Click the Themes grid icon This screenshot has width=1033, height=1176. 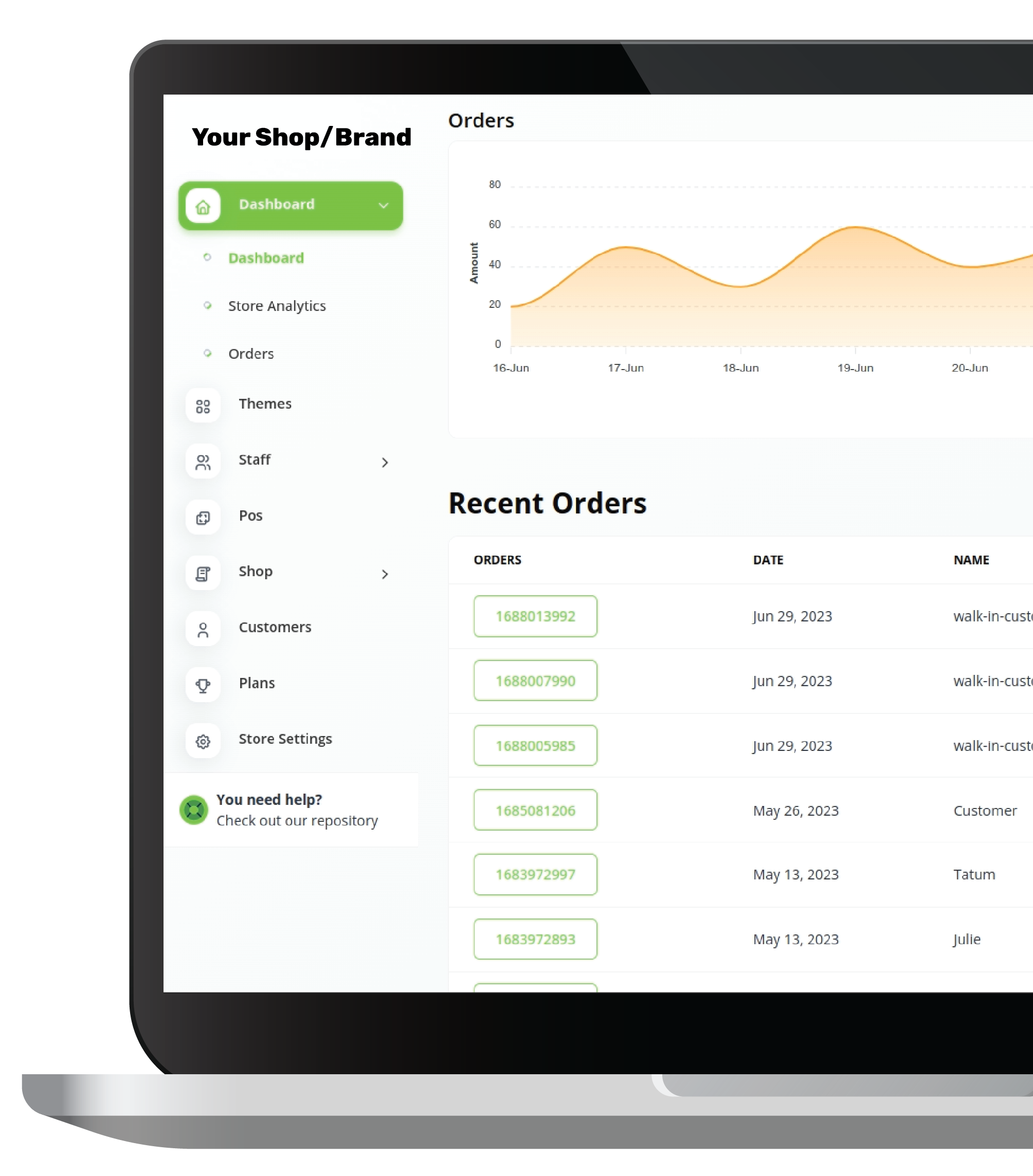[201, 405]
